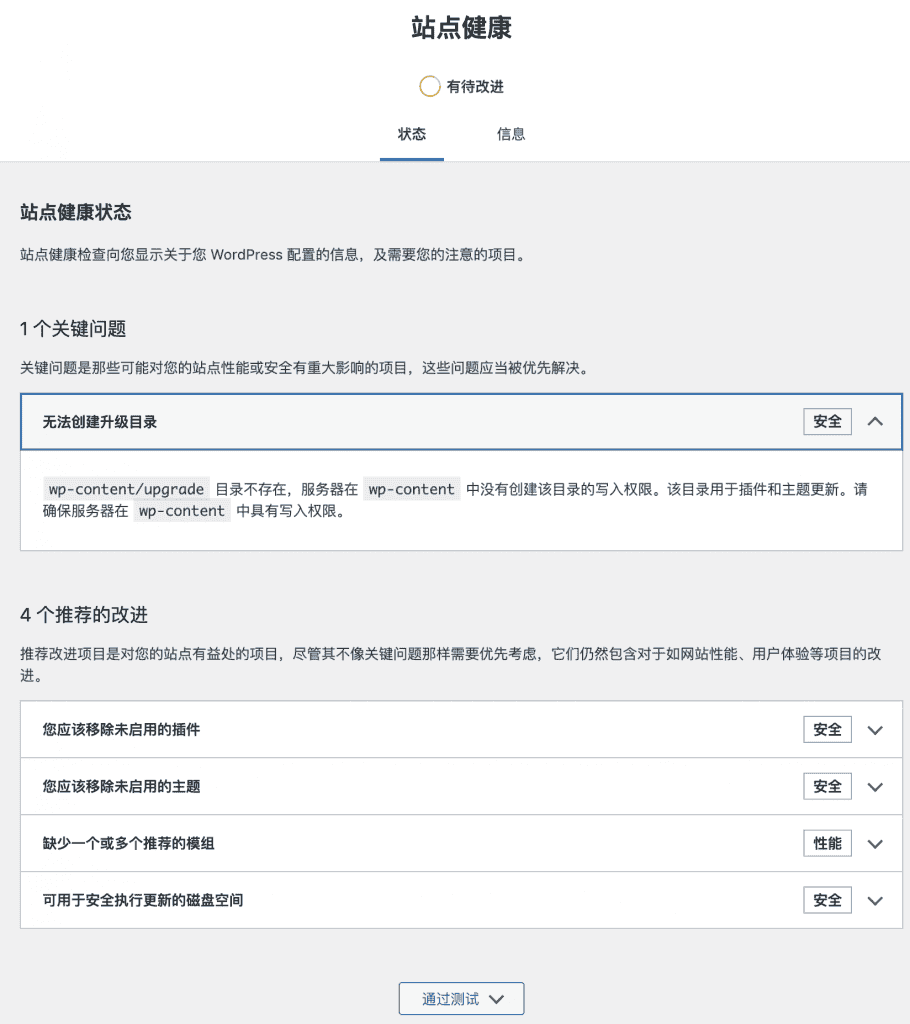Click the 有待改进 status circle icon
Viewport: 910px width, 1024px height.
430,86
